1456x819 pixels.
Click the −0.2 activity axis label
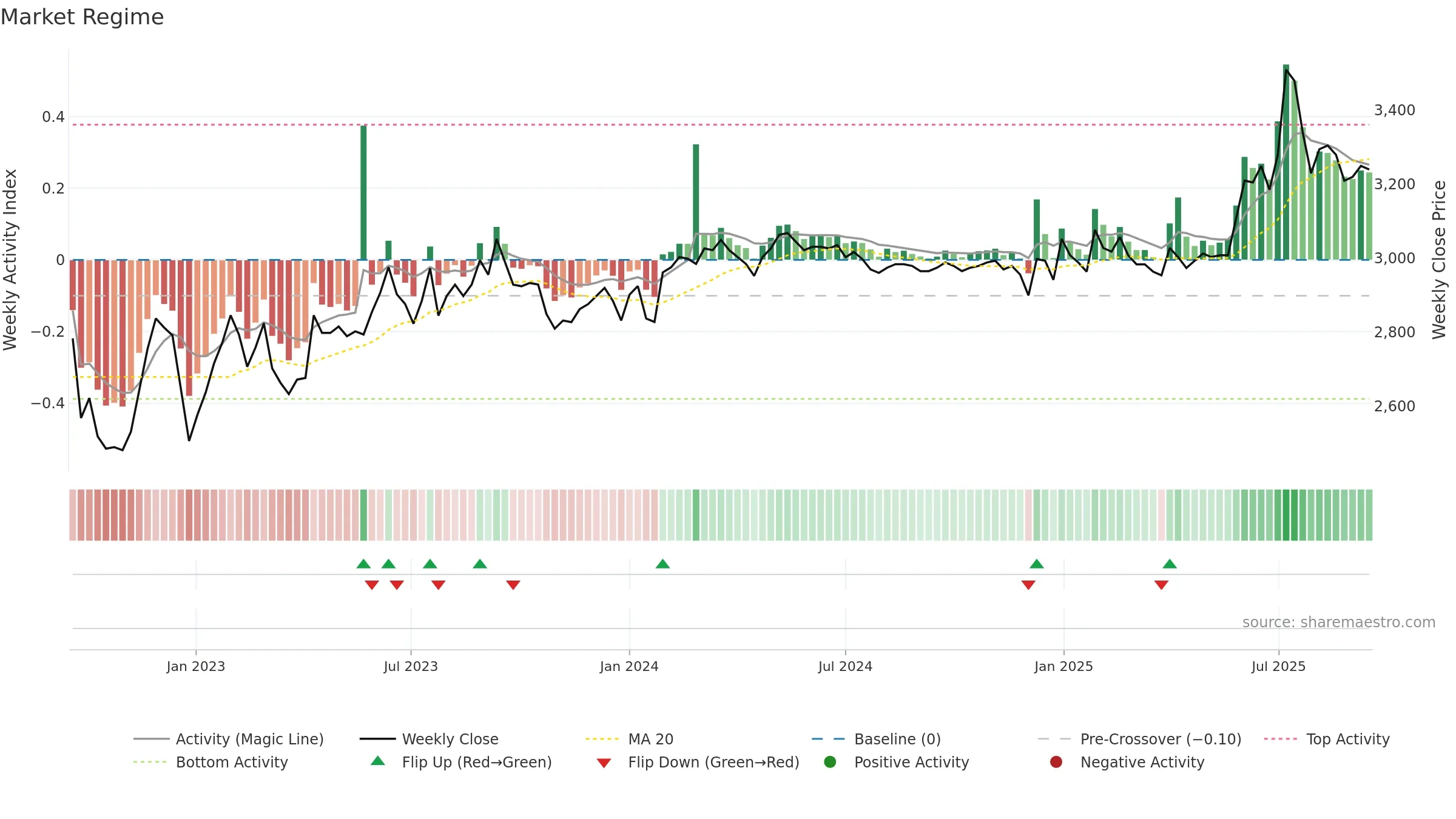47,332
